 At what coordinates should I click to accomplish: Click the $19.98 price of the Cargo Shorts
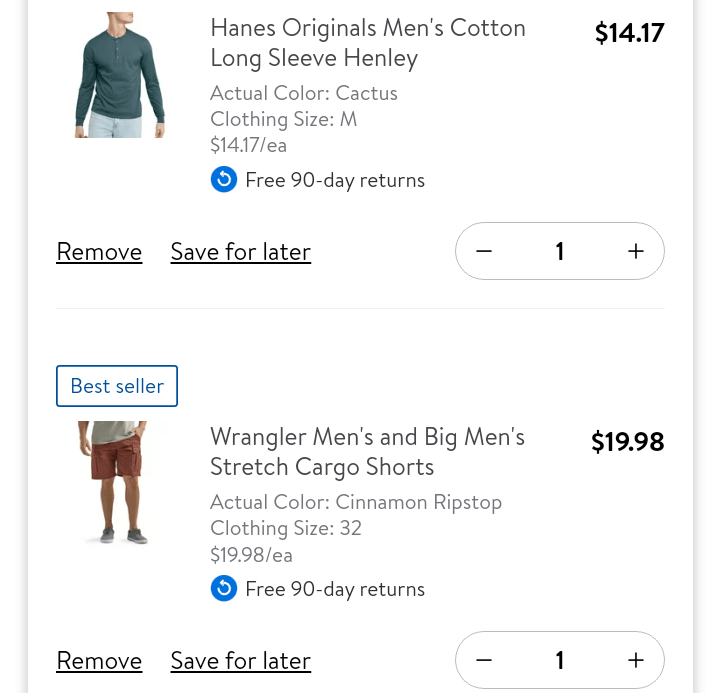coord(627,442)
